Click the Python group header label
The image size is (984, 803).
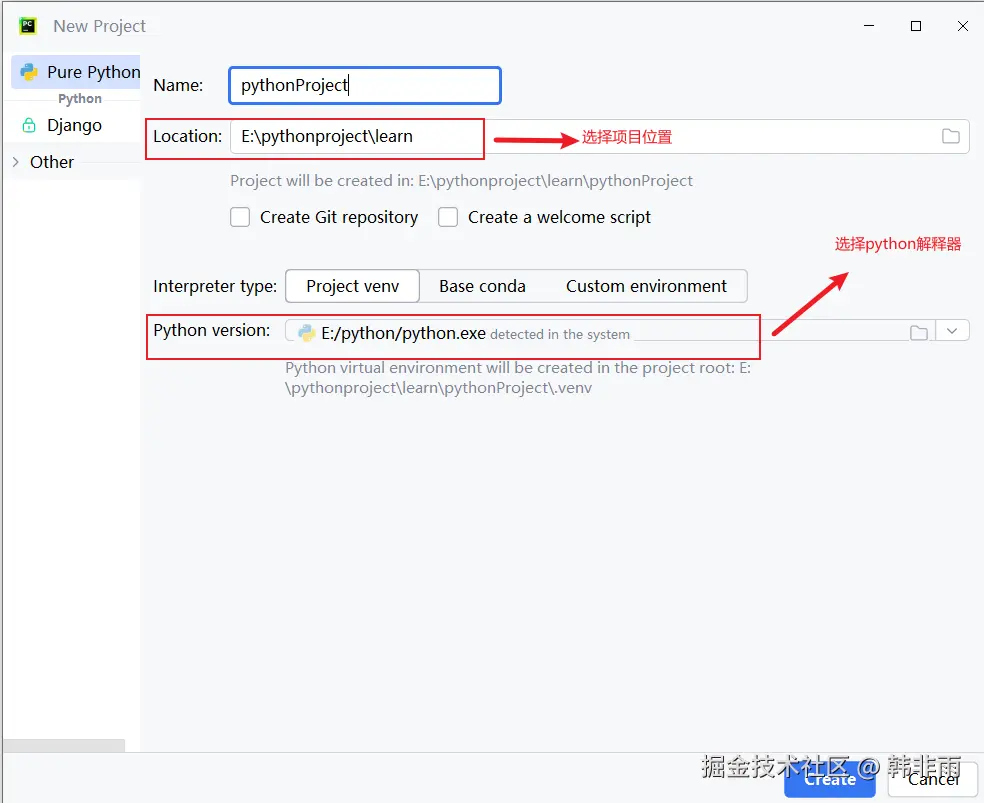click(80, 98)
